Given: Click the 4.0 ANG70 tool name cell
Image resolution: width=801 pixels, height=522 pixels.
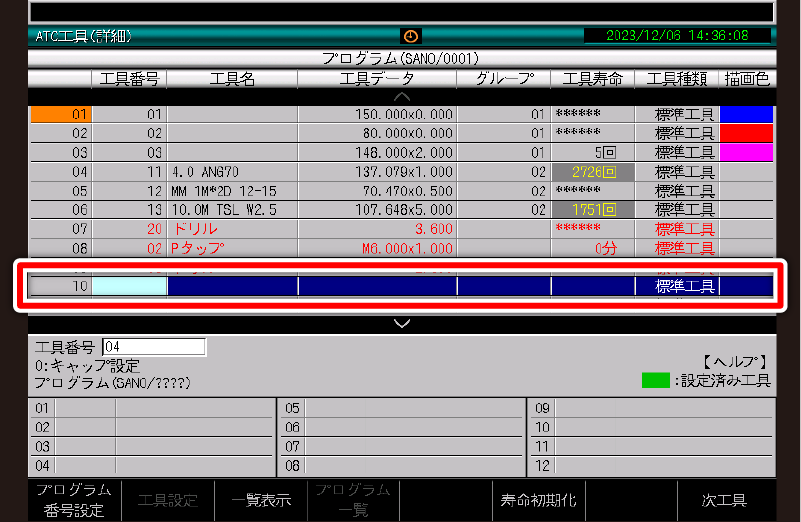Looking at the screenshot, I should 231,172.
